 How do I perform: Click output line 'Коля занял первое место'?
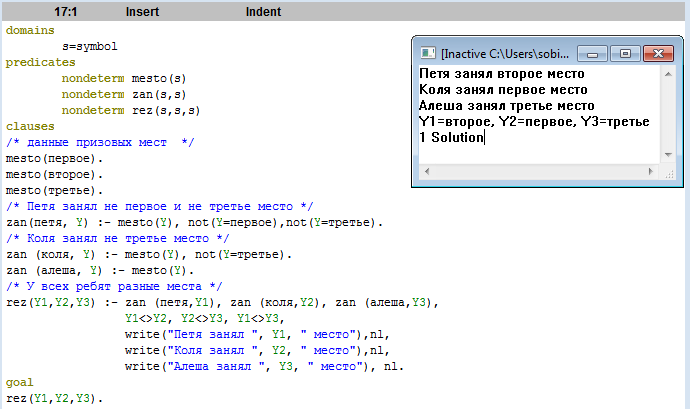[x=503, y=90]
